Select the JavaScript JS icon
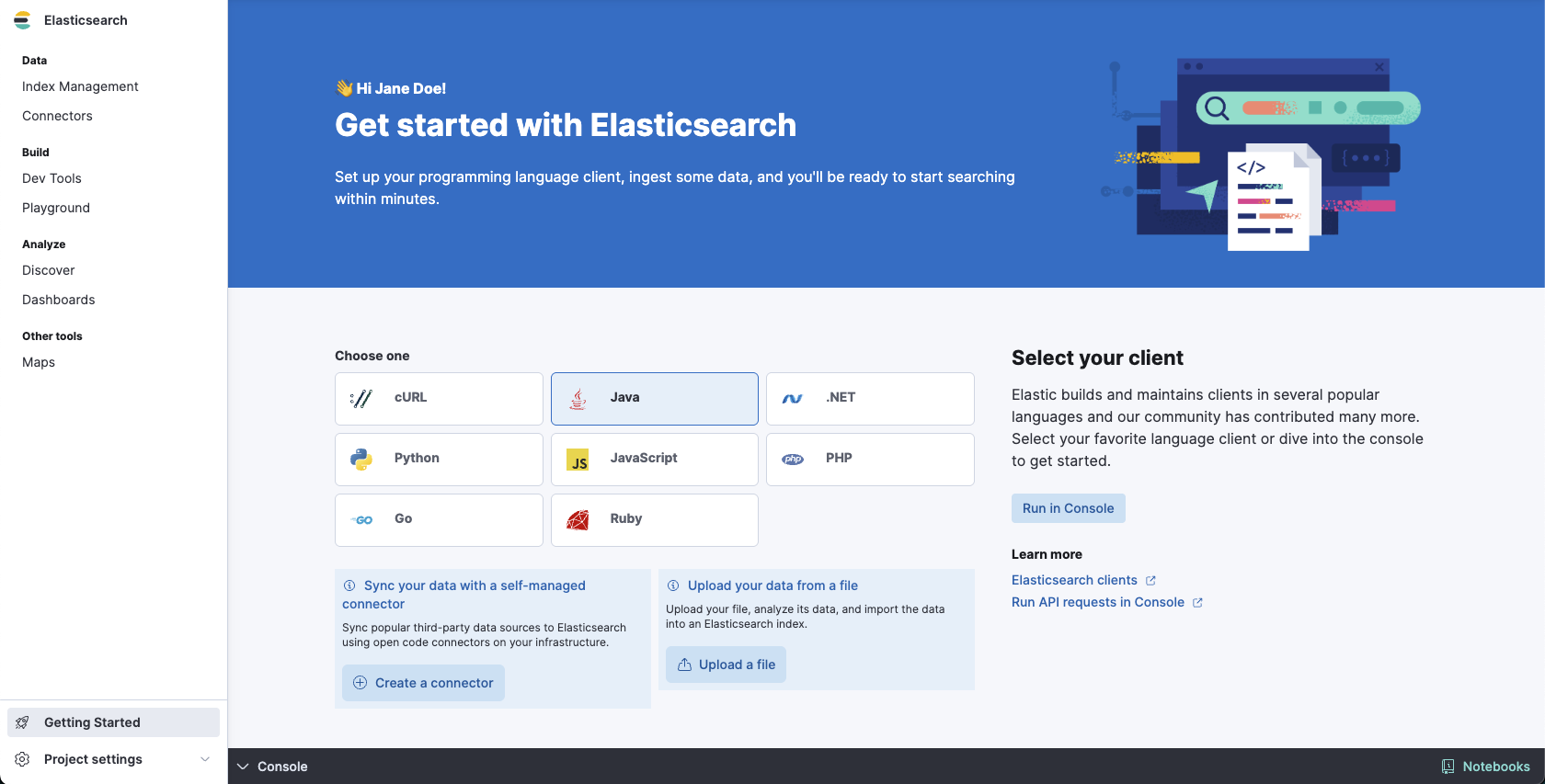 point(578,460)
